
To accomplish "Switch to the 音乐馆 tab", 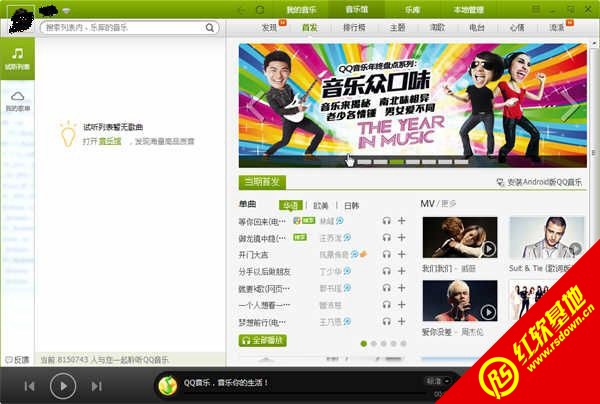I will (357, 10).
